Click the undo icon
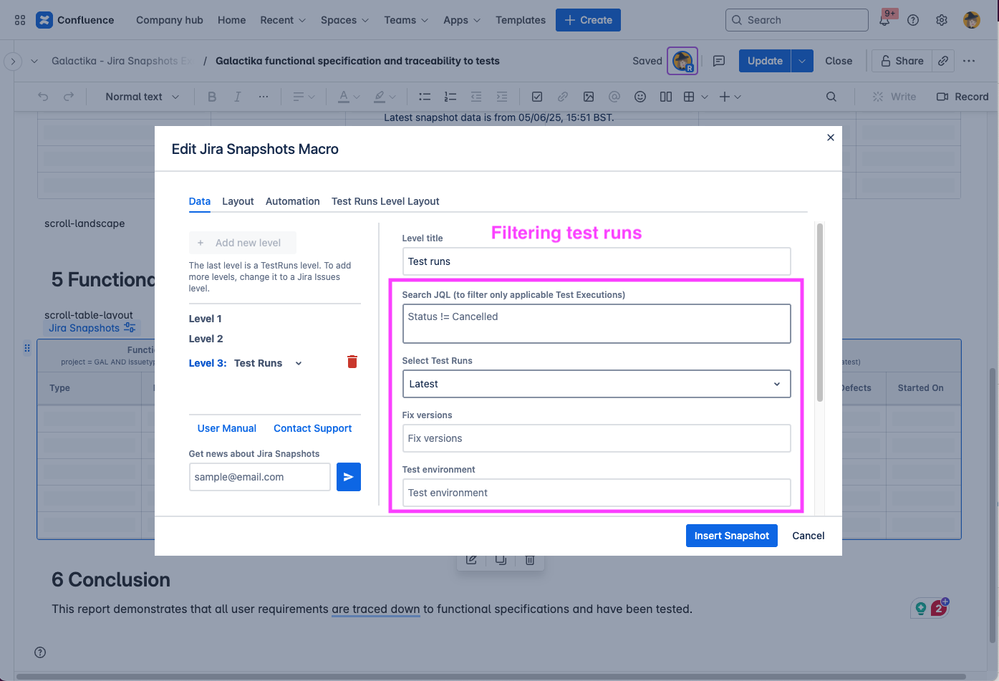This screenshot has width=999, height=681. [43, 97]
